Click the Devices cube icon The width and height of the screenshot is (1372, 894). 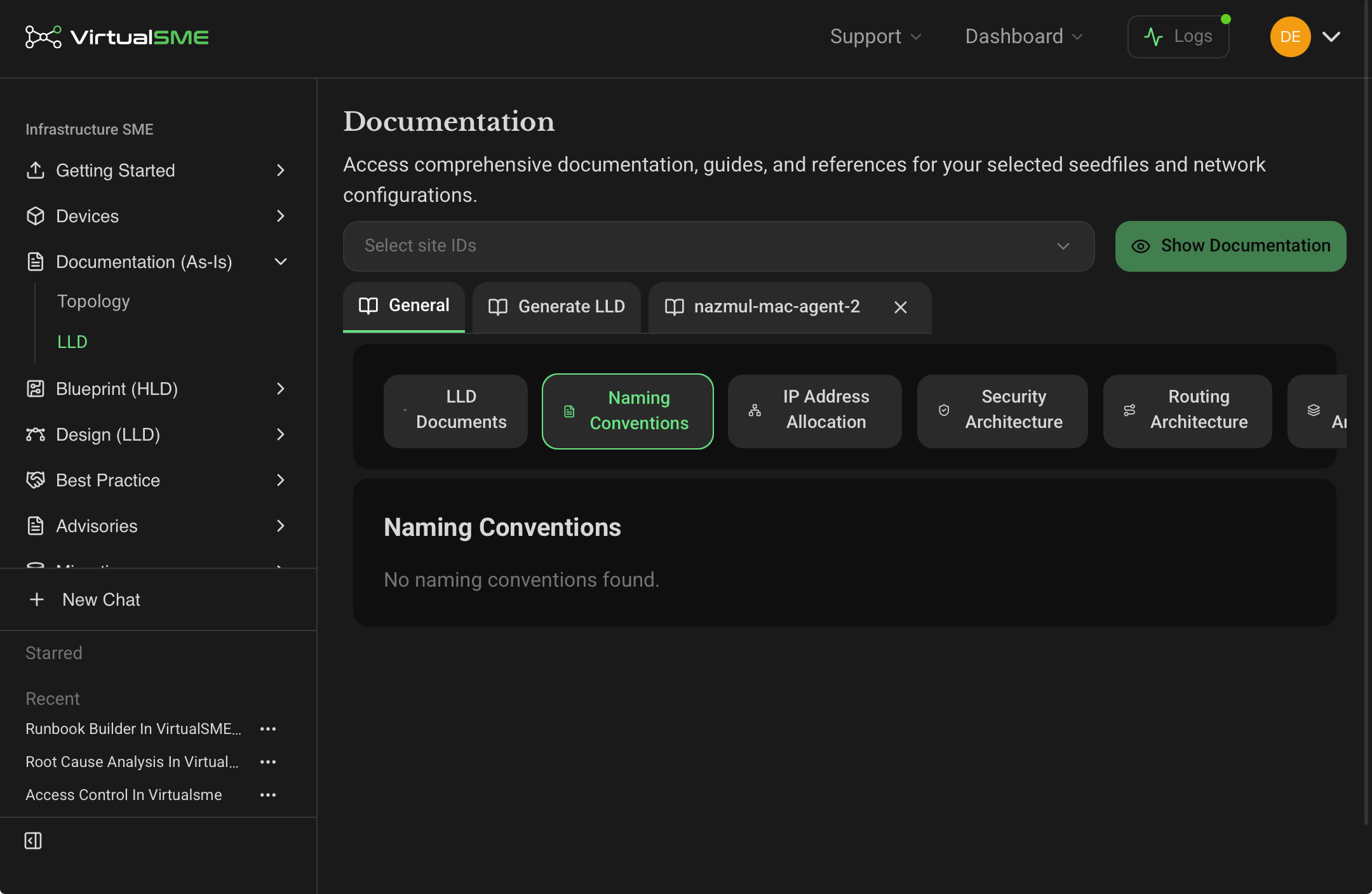coord(36,216)
